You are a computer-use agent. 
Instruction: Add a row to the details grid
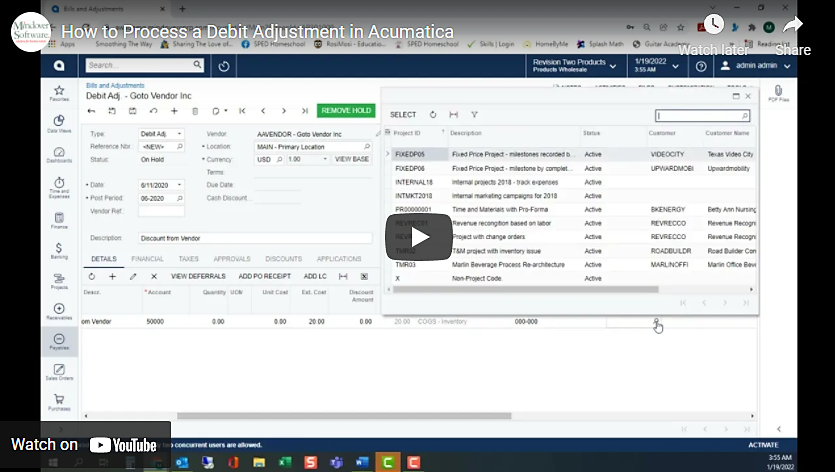(112, 276)
